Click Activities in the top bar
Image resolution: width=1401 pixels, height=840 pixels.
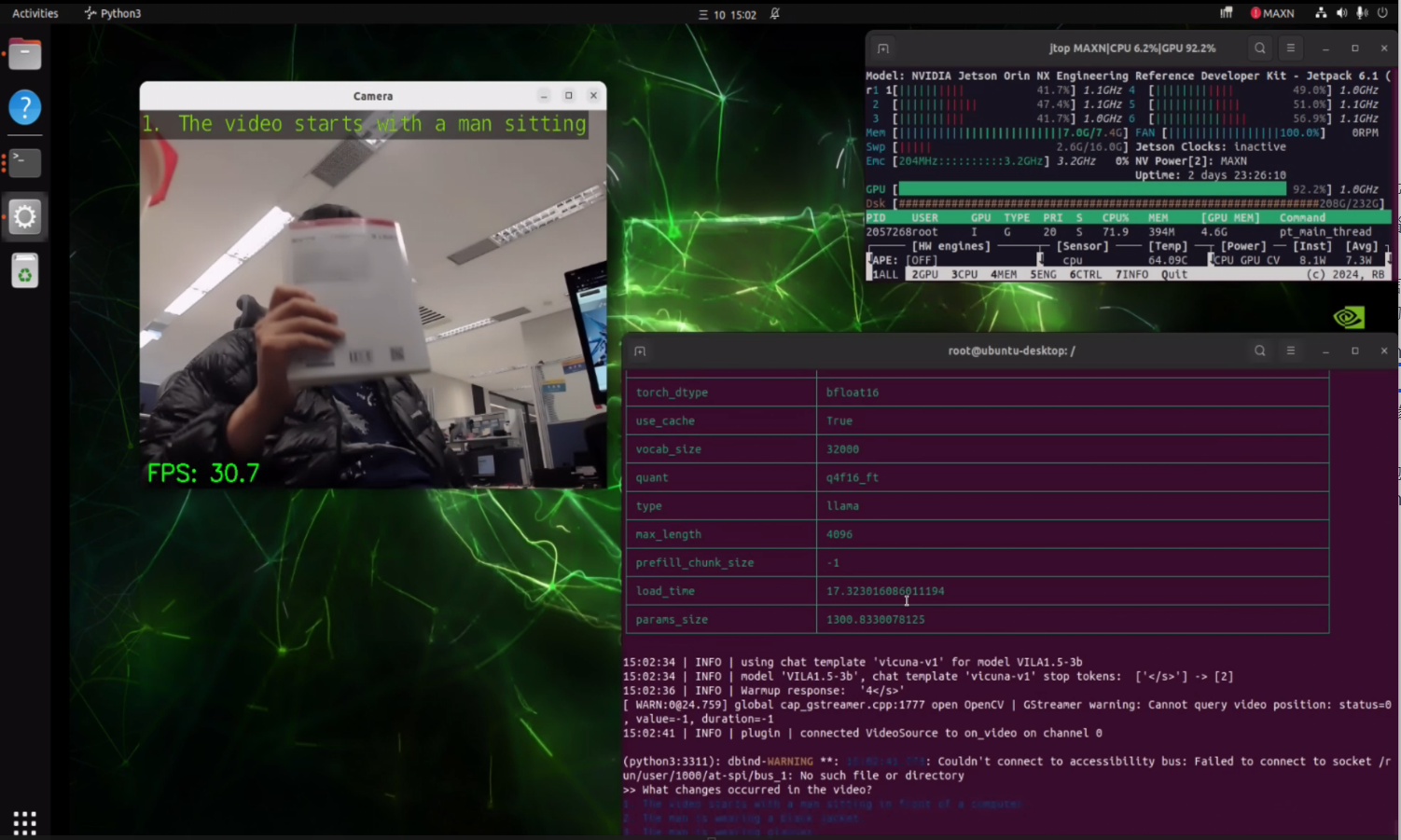pos(35,13)
